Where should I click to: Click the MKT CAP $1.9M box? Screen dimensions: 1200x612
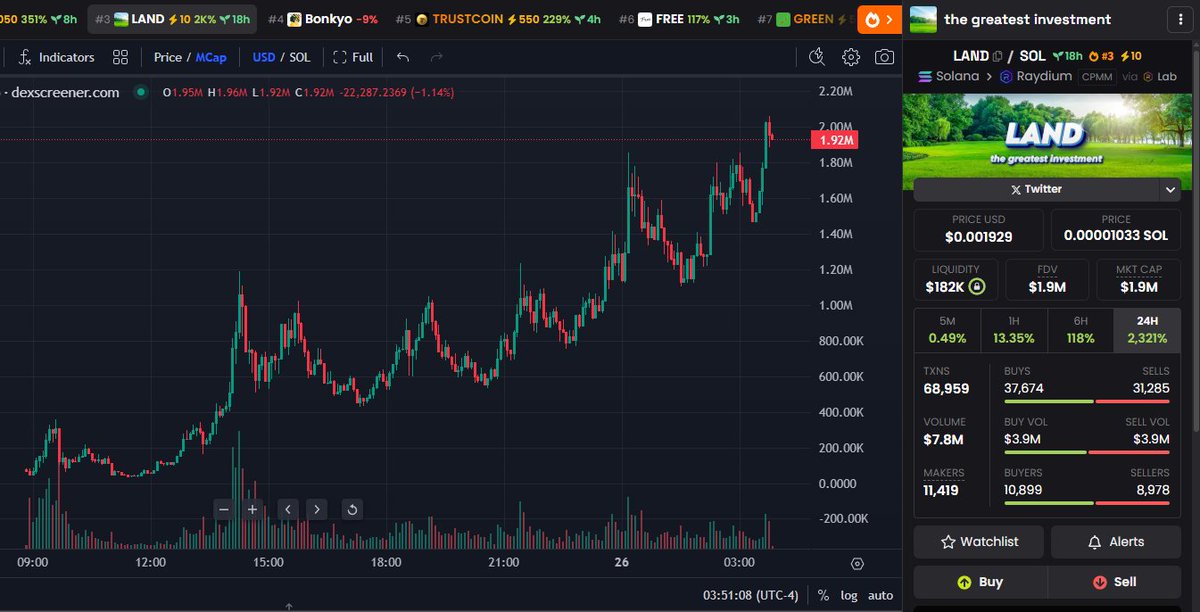coord(1138,279)
